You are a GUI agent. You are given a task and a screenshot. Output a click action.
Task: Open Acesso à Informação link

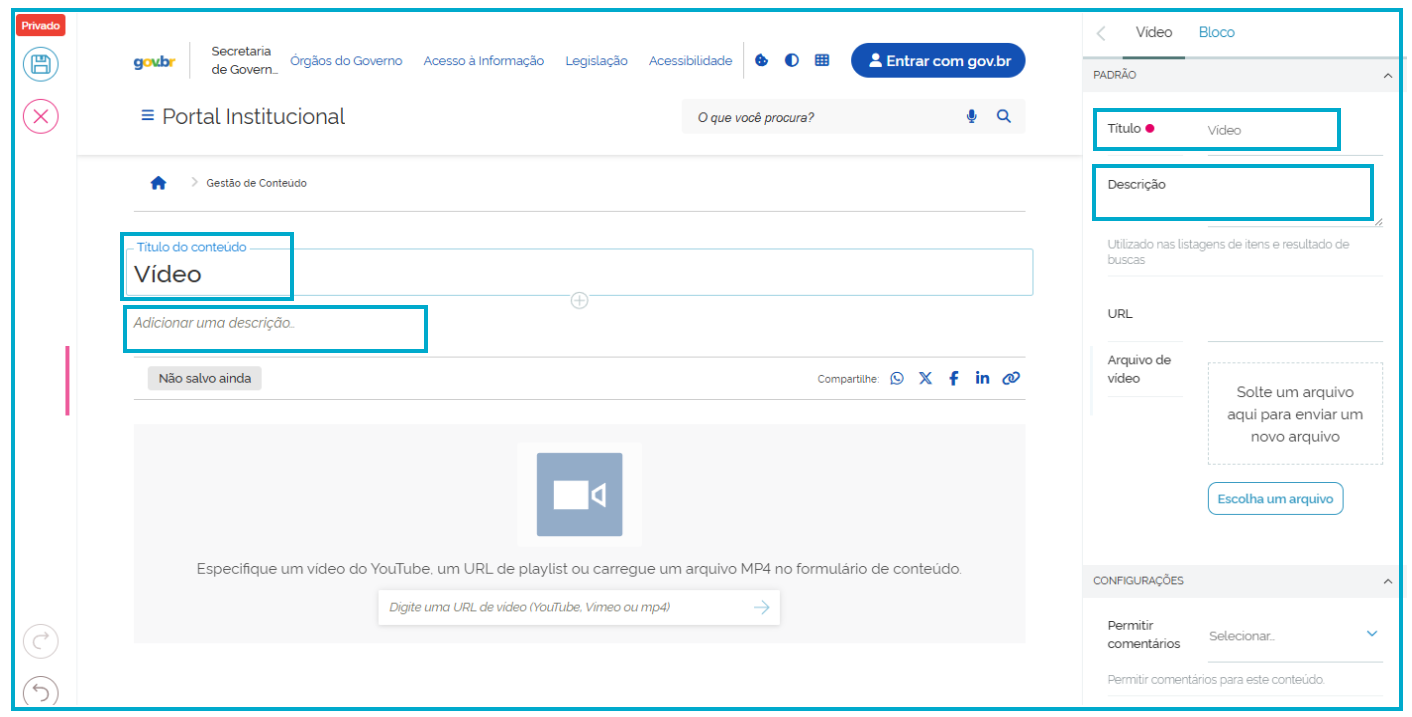[484, 61]
